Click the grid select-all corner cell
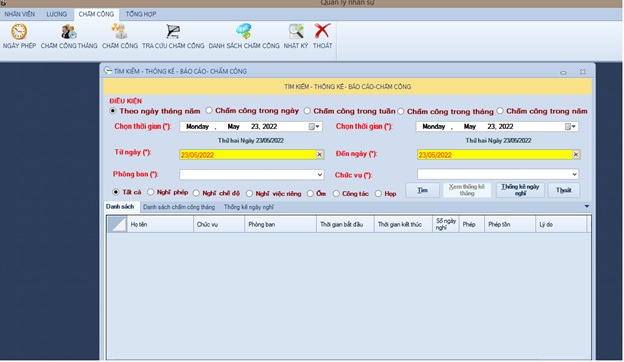 117,224
